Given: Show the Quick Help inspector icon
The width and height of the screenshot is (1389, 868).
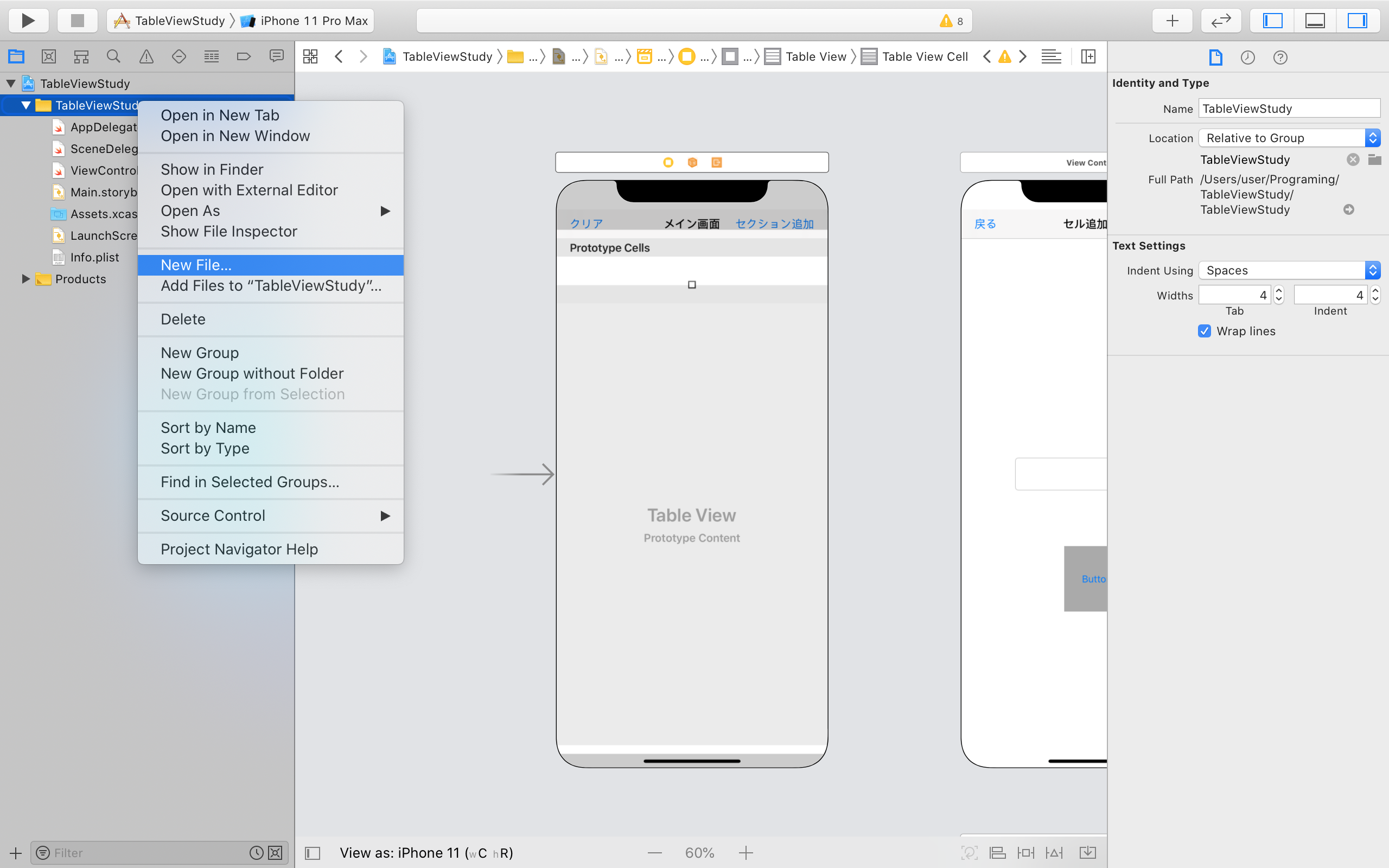Looking at the screenshot, I should pos(1280,58).
